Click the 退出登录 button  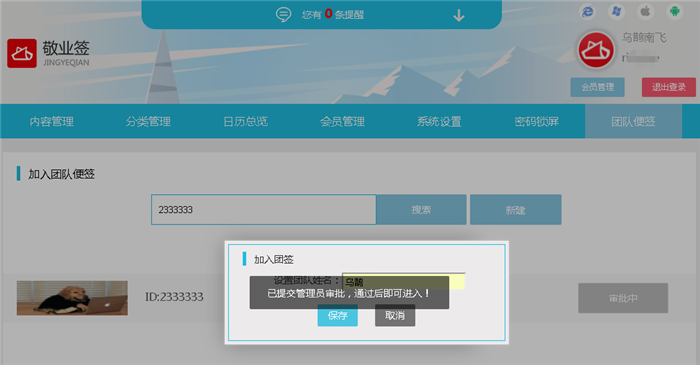(x=669, y=87)
